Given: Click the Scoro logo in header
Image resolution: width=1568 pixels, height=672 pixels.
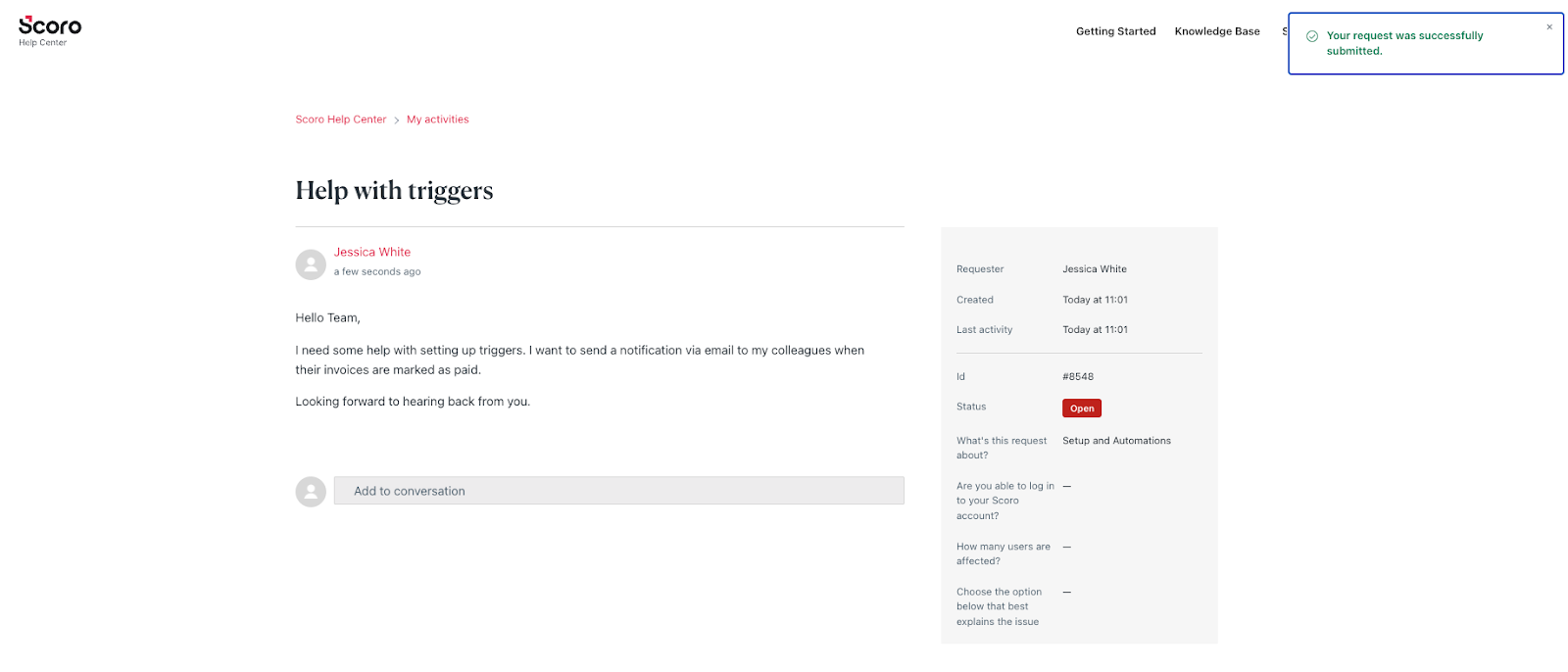Looking at the screenshot, I should pos(50,25).
